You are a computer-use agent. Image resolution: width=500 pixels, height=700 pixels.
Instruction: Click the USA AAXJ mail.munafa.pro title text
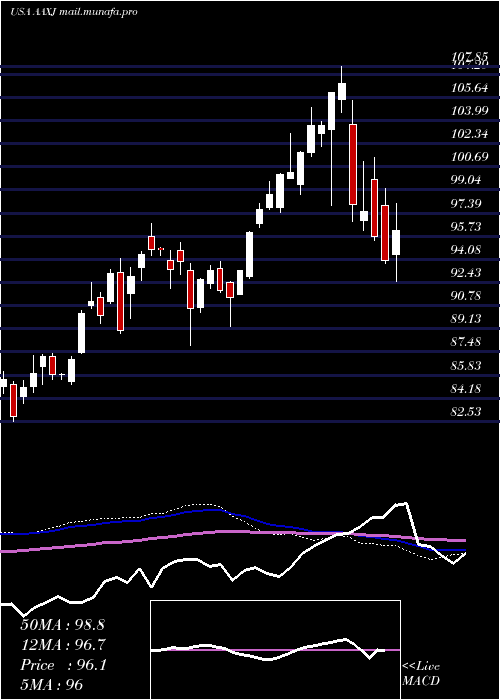point(74,12)
